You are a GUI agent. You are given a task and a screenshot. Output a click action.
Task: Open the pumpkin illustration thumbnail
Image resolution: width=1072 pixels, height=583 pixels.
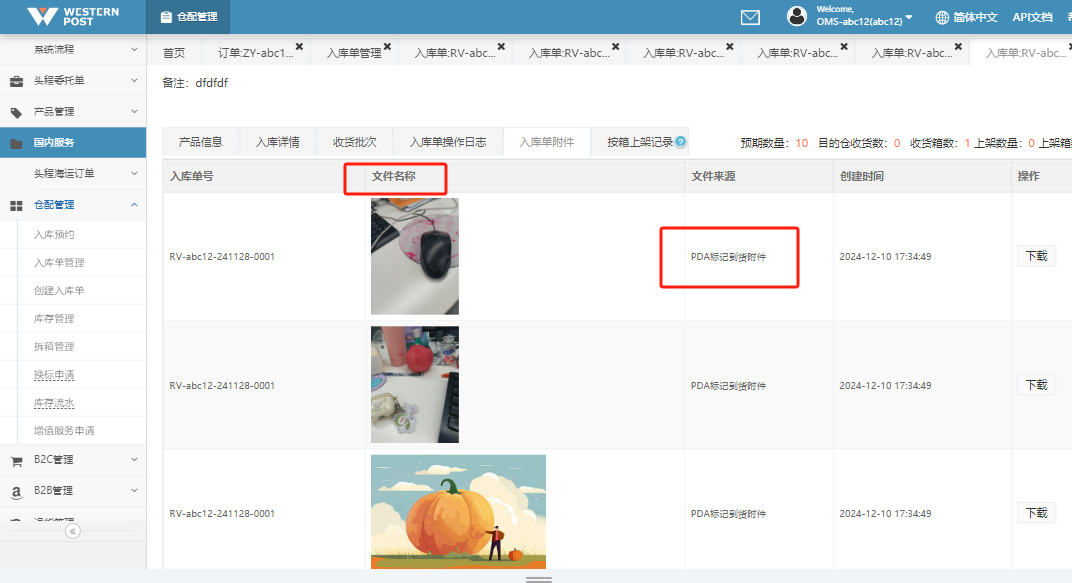(458, 512)
